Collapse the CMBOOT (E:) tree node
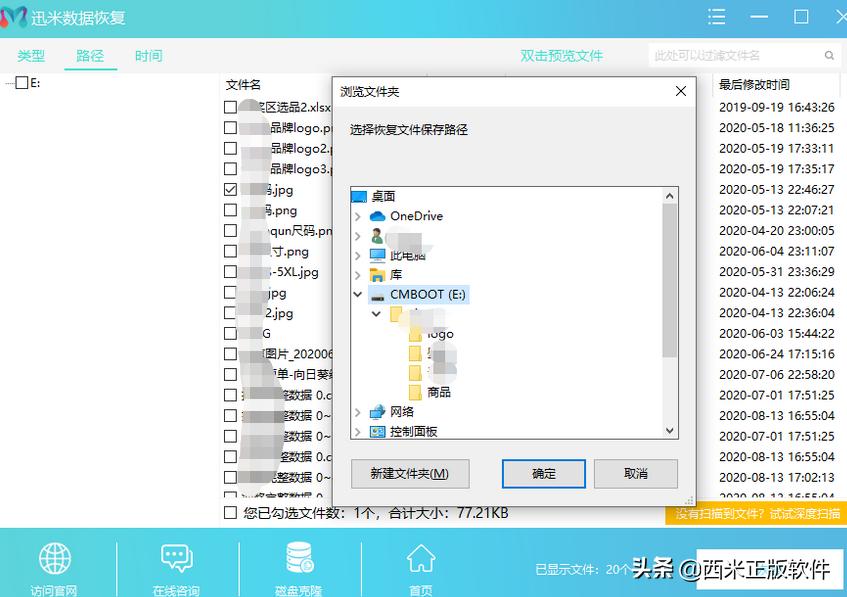Screen dimensions: 847x597 [x=357, y=294]
